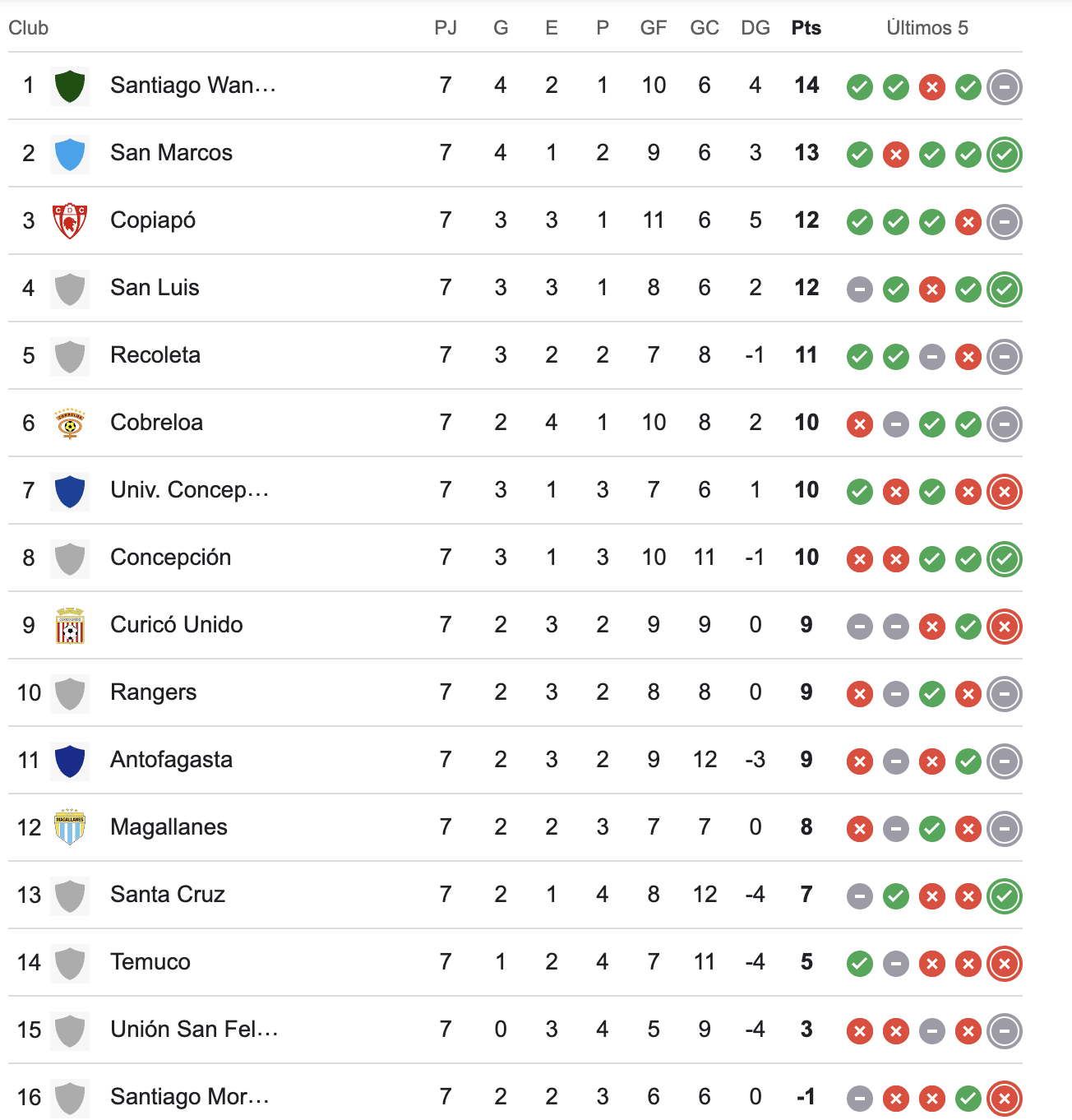The image size is (1072, 1120).
Task: Click Antofagasta dark blue shield
Action: click(x=70, y=761)
